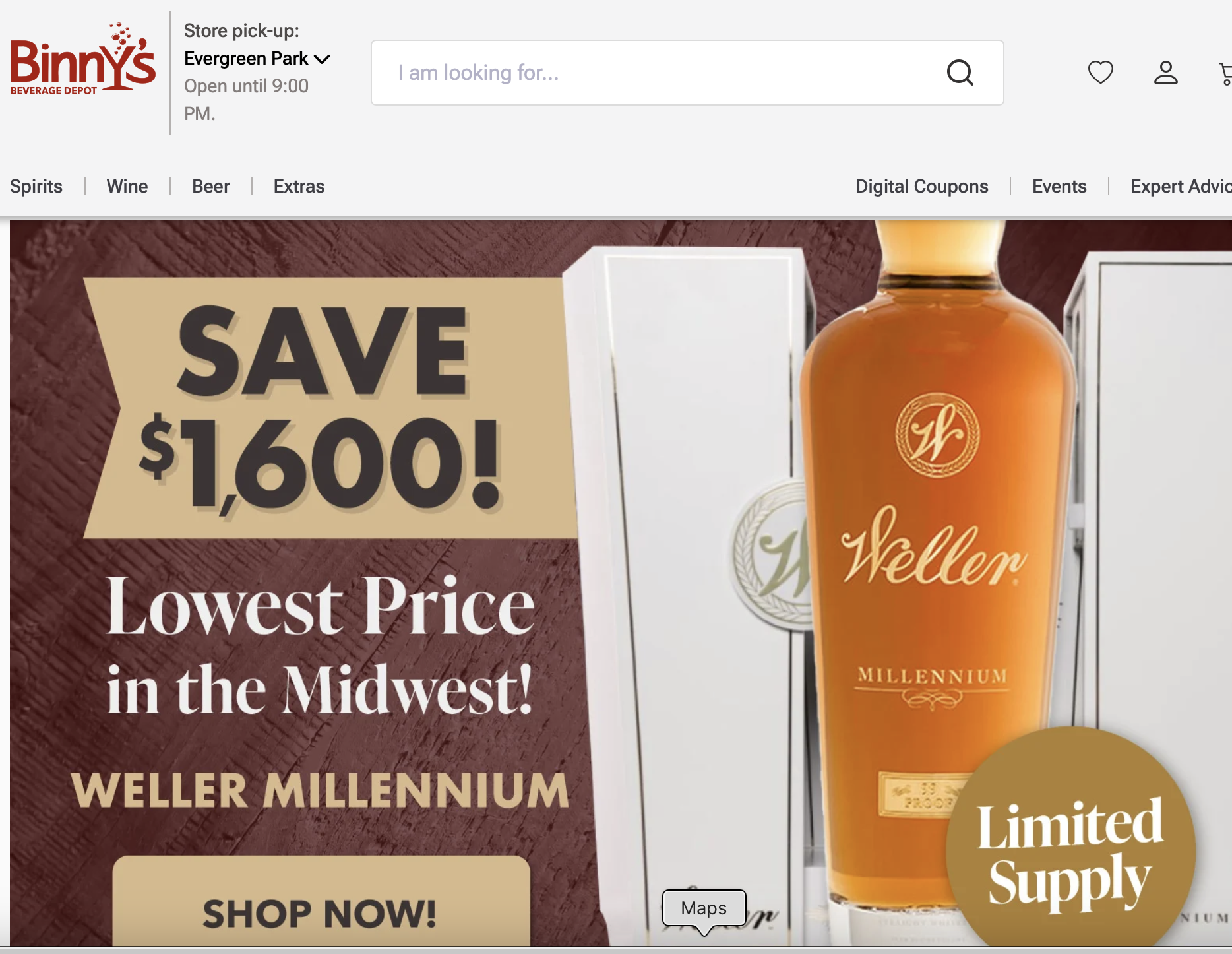Open the wishlist heart icon
This screenshot has width=1232, height=954.
1100,72
